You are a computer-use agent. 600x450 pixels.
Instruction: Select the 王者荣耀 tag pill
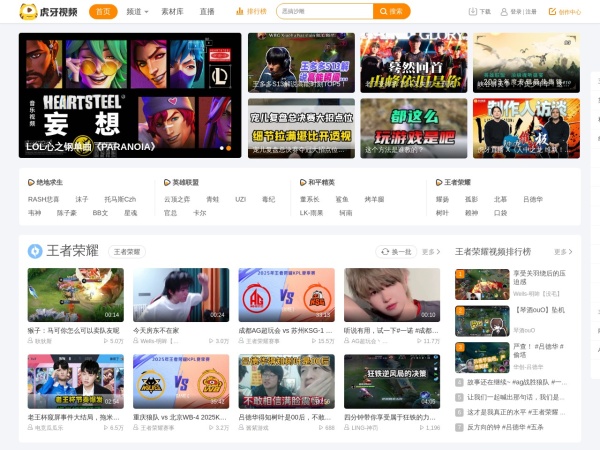[128, 252]
